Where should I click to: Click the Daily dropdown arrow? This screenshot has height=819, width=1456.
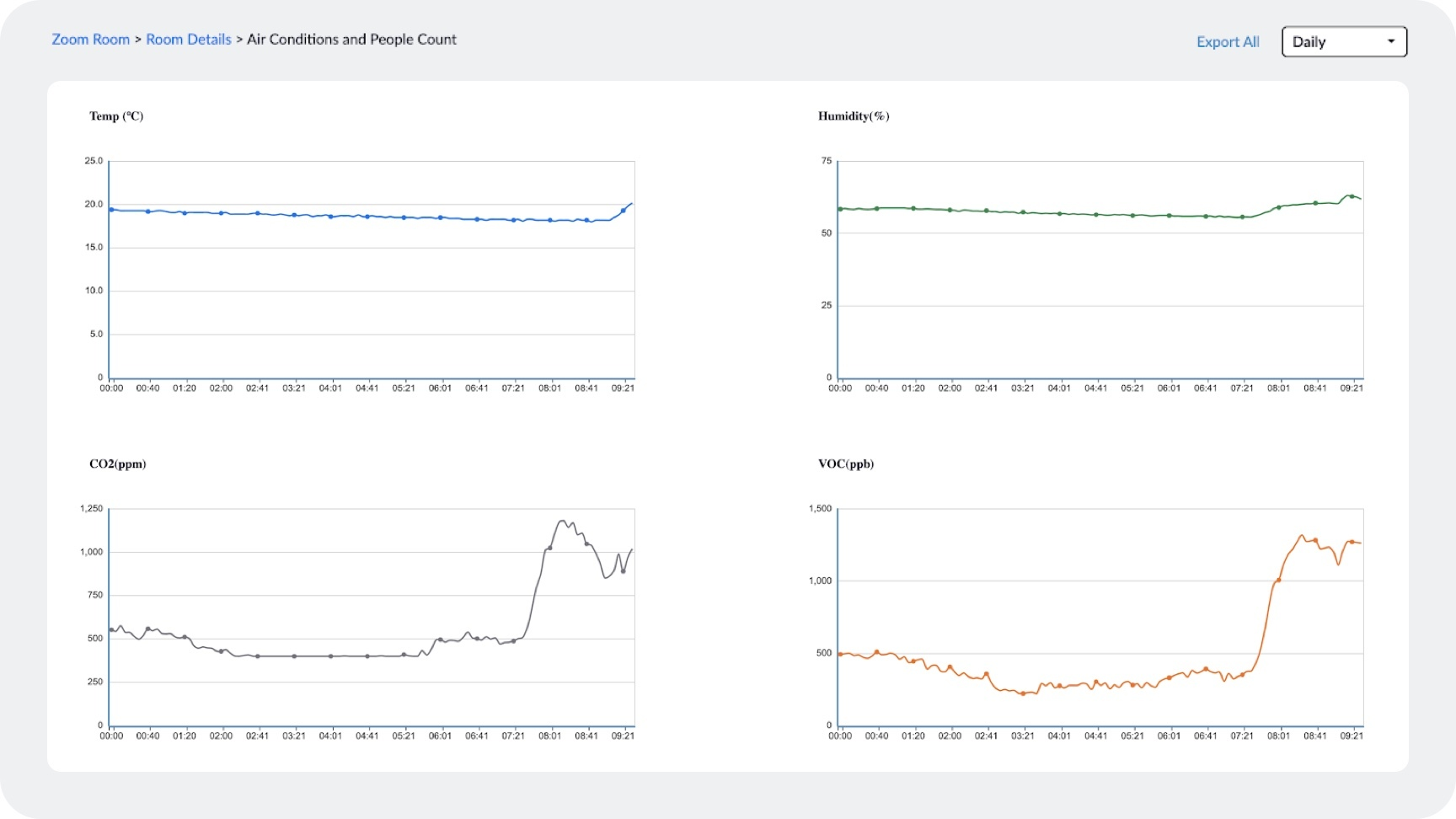[x=1391, y=41]
